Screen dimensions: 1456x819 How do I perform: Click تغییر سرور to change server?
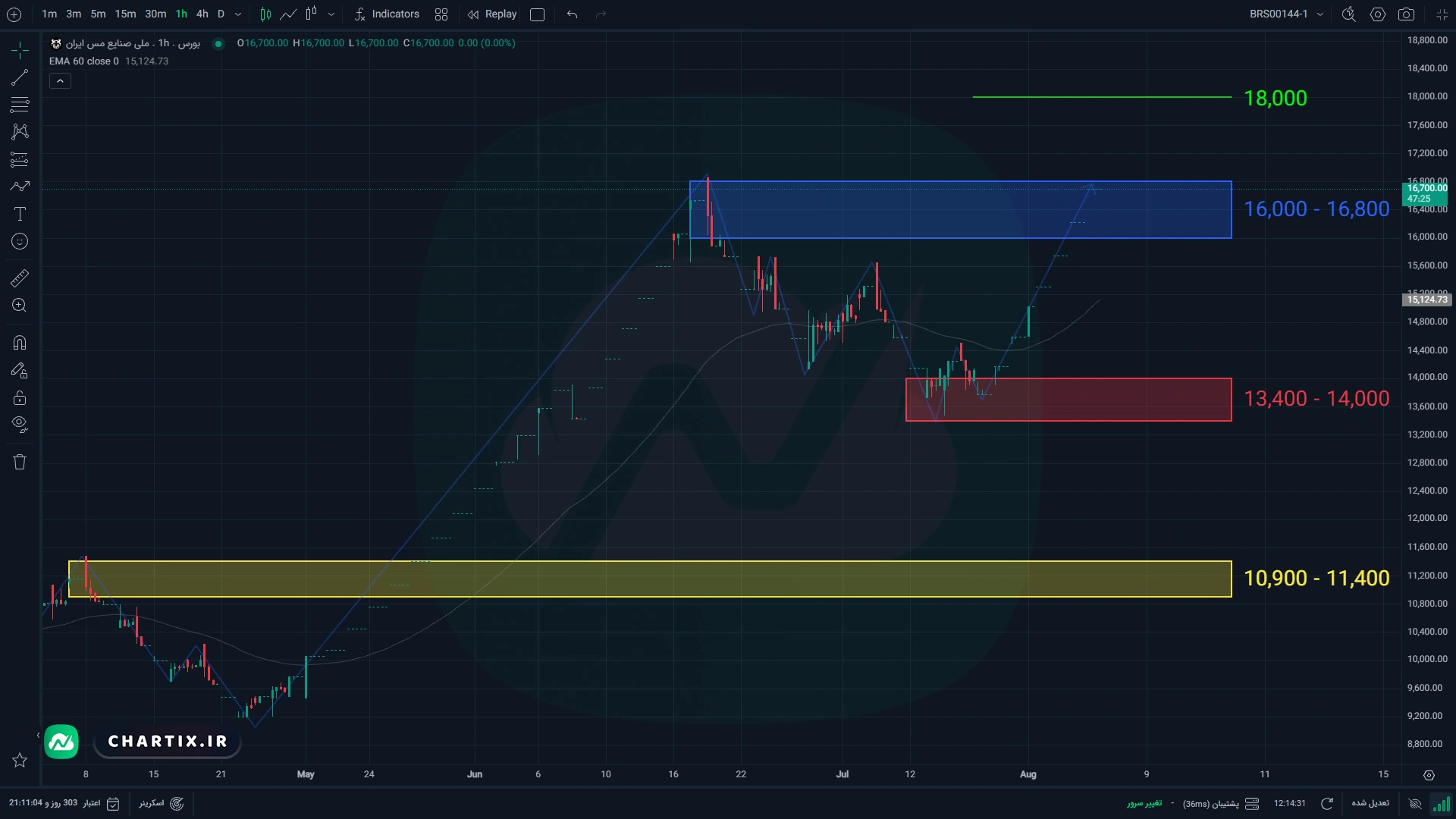tap(1144, 803)
